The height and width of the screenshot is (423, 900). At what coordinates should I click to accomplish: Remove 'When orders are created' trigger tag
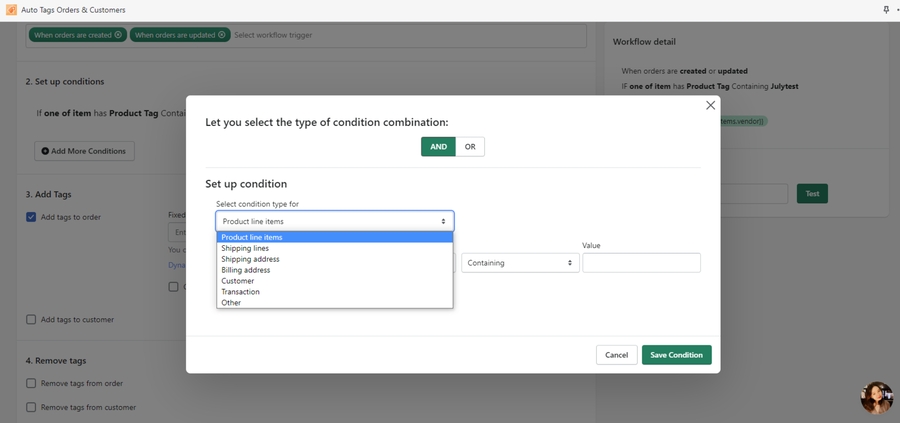[x=118, y=35]
